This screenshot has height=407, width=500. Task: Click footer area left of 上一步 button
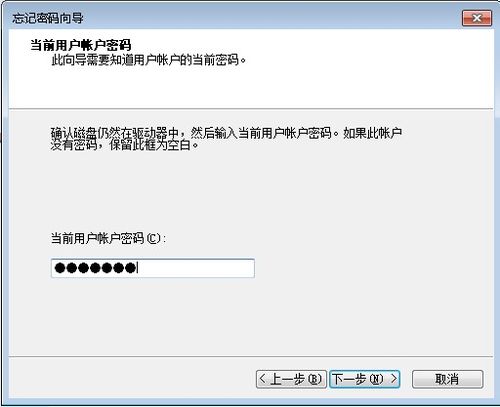pyautogui.click(x=133, y=379)
